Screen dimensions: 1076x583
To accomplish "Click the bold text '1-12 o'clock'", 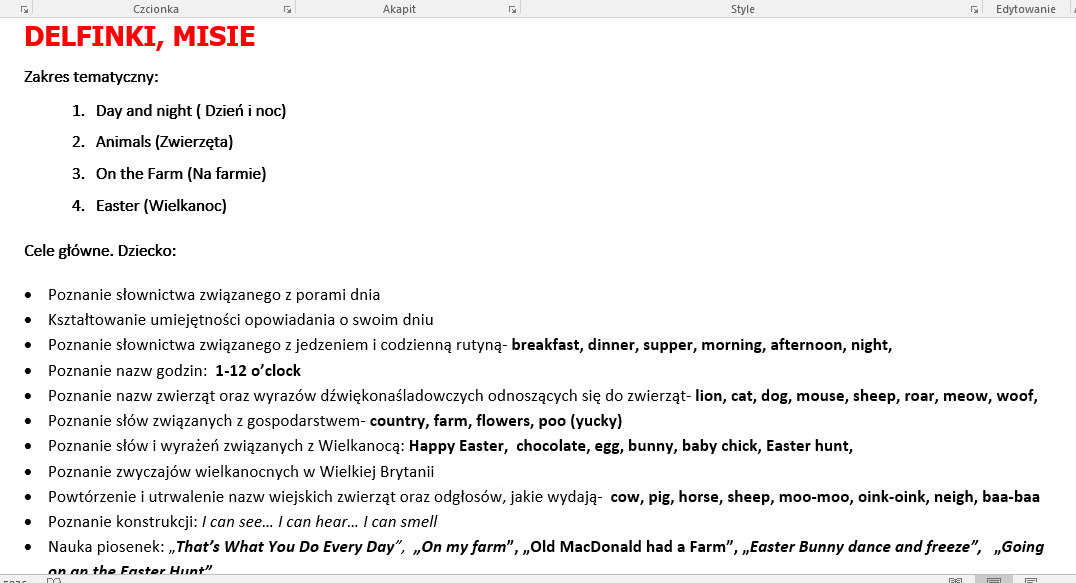I will tap(258, 371).
